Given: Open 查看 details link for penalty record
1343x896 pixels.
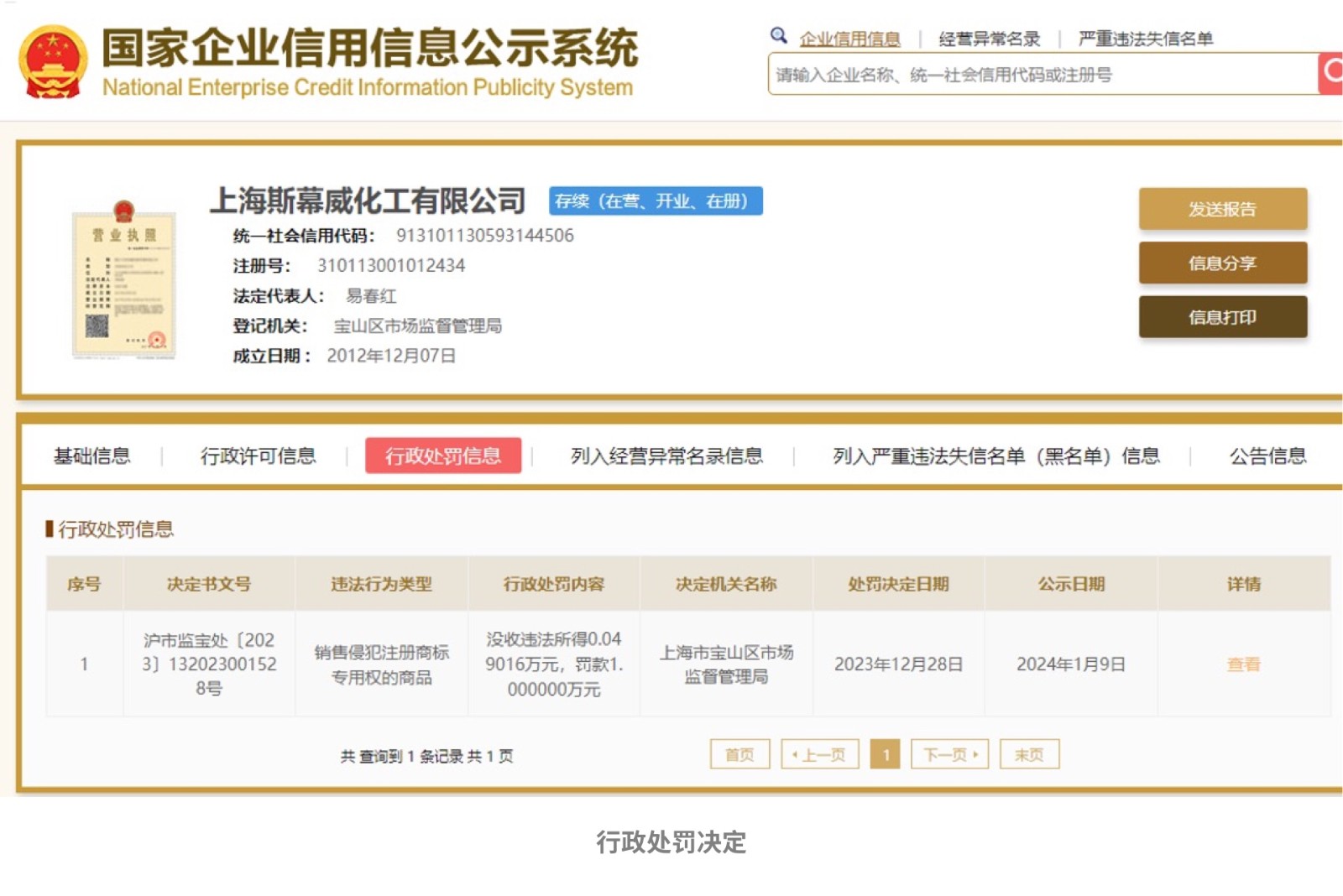Looking at the screenshot, I should 1243,664.
